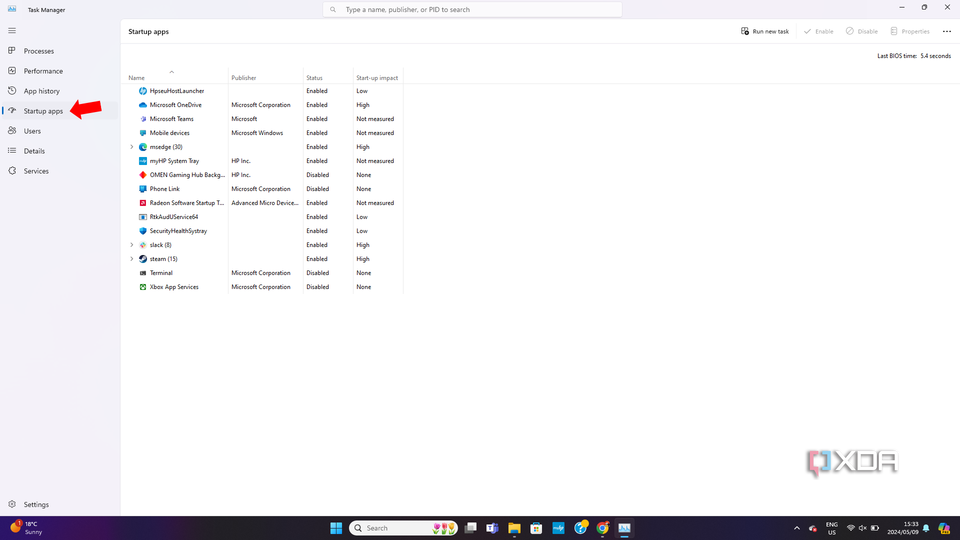Screen dimensions: 960x540
Task: Select the Xbox App Services name
Action: pos(174,287)
